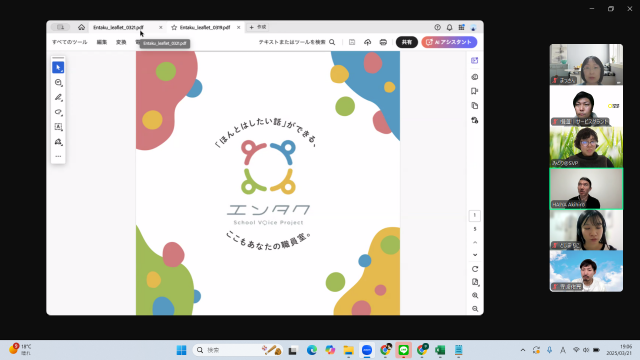
Task: Open the Windows Start button
Action: click(x=181, y=350)
